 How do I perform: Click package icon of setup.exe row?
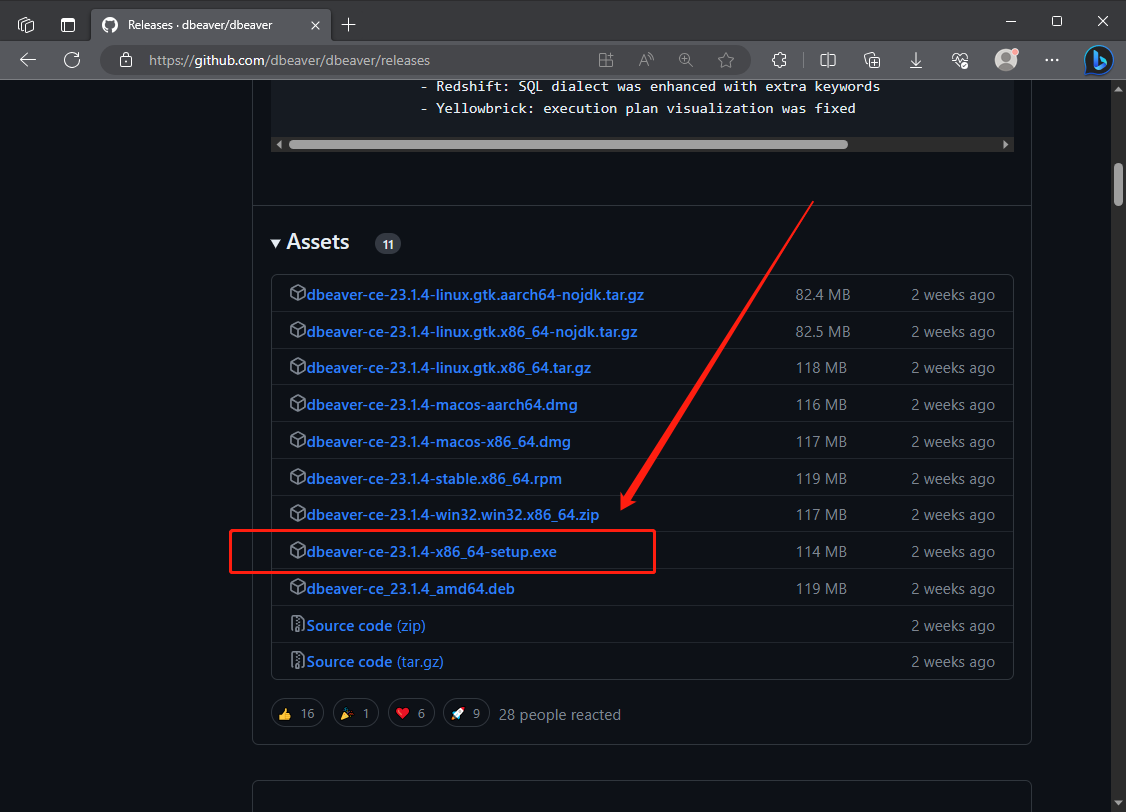[297, 550]
